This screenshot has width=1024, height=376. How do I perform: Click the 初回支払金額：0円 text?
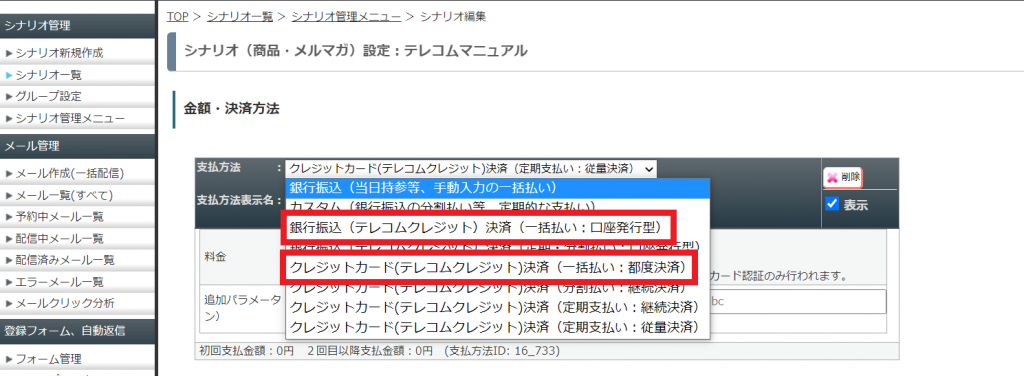click(x=247, y=351)
